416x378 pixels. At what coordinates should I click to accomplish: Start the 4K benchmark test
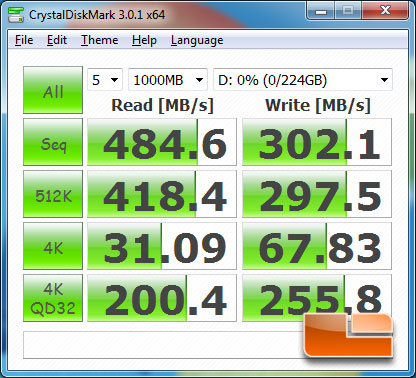point(53,246)
